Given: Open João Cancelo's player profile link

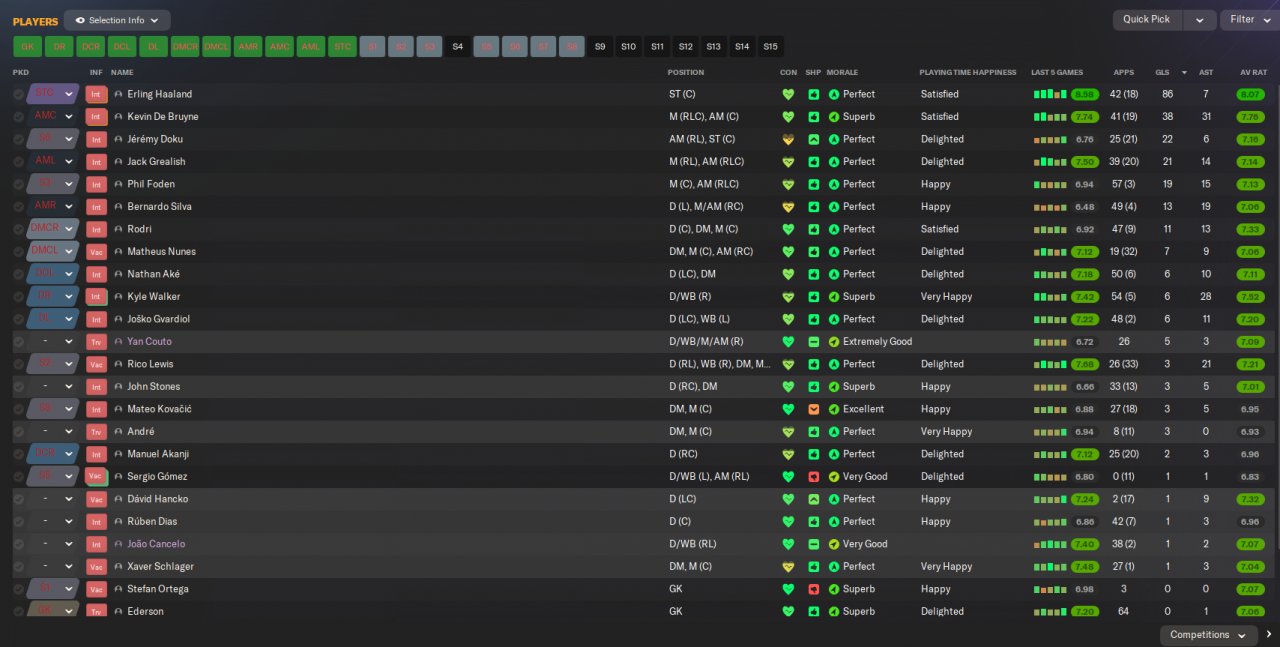Looking at the screenshot, I should pos(156,544).
